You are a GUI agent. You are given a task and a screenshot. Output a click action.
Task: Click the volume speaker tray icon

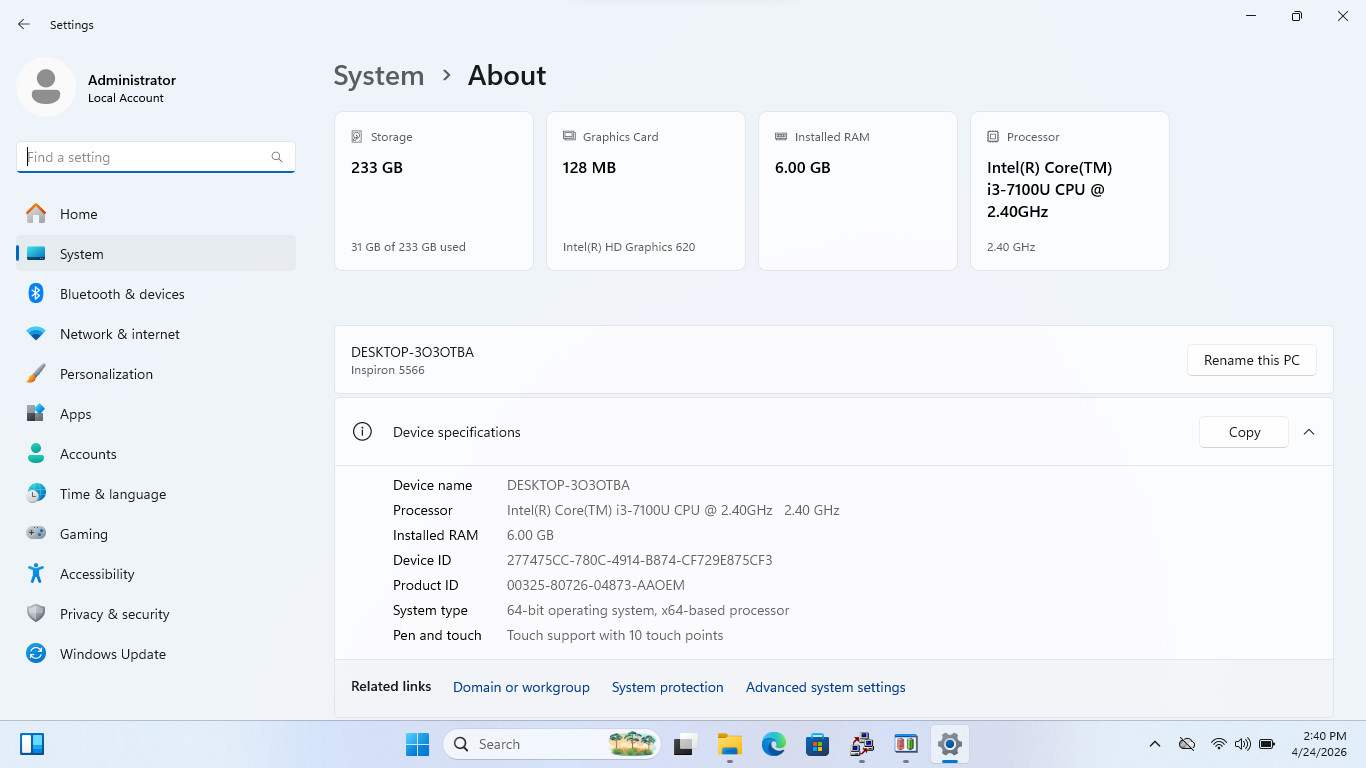tap(1243, 744)
